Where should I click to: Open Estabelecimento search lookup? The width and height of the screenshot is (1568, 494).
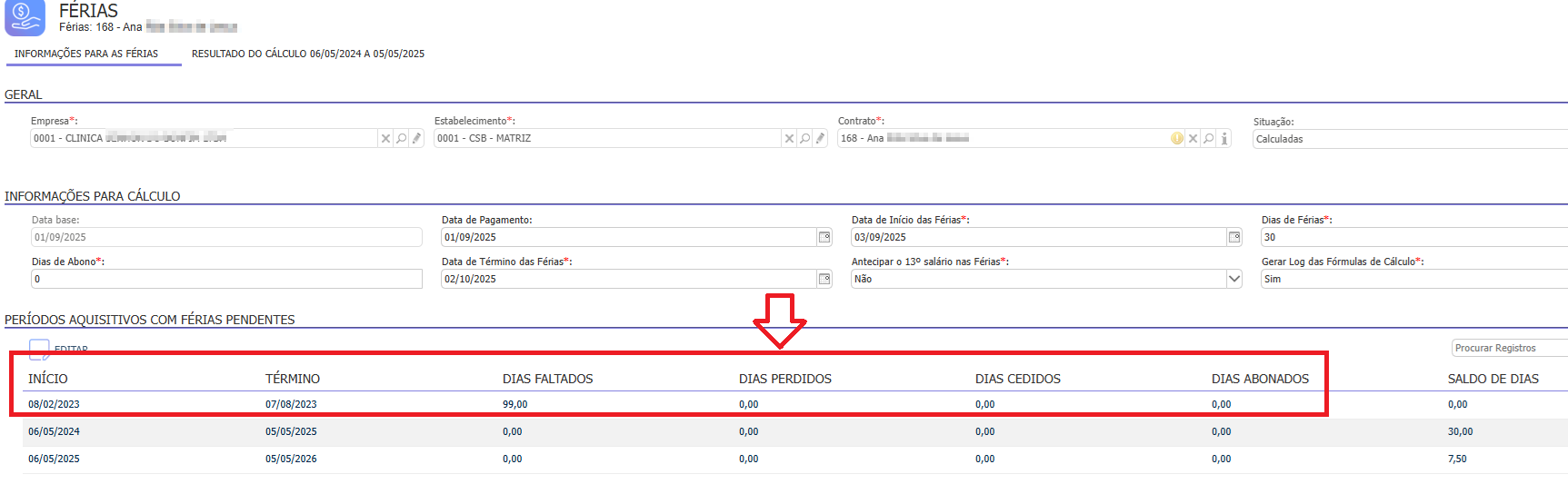point(804,139)
